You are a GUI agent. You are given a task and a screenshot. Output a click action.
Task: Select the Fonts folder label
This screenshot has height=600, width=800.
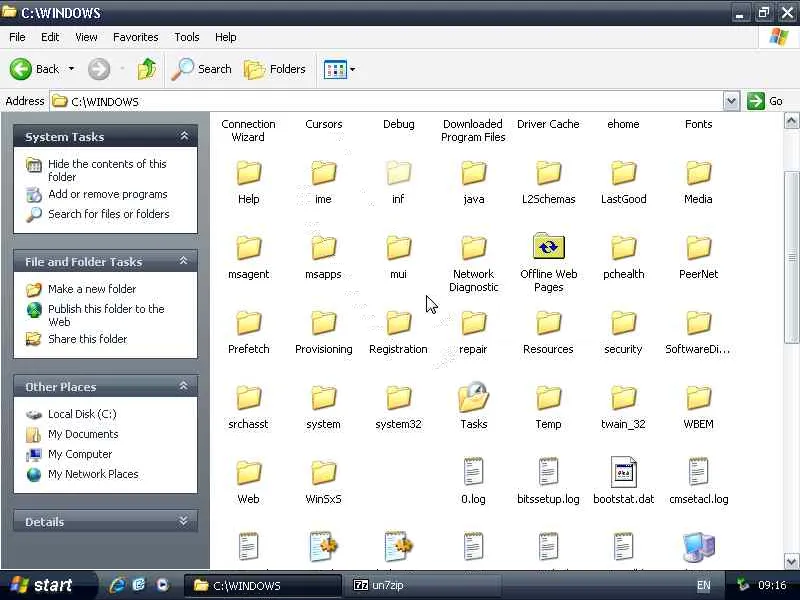tap(698, 124)
